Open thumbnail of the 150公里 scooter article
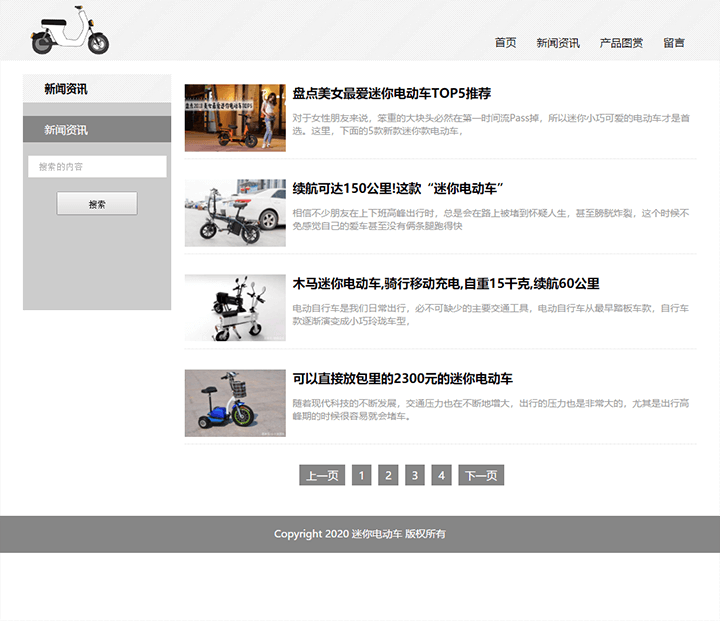This screenshot has width=720, height=621. tap(235, 213)
